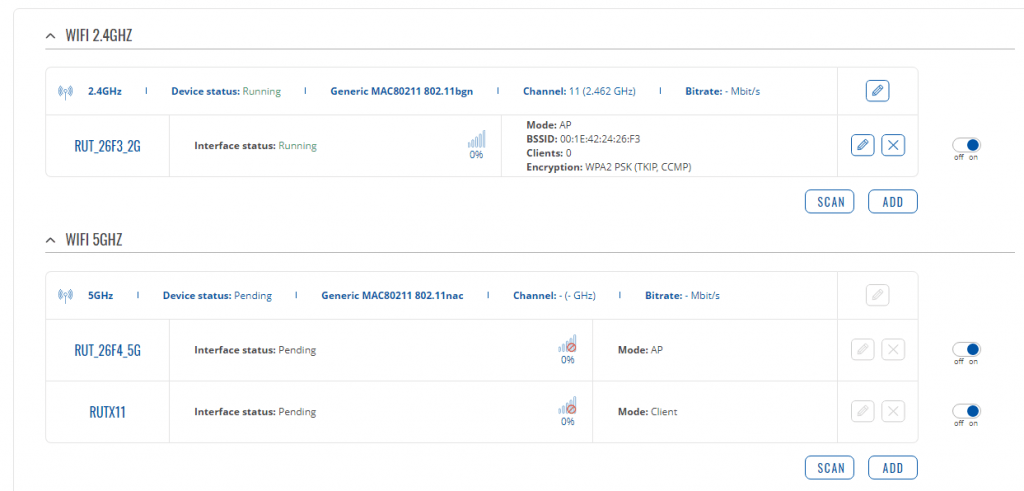Toggle RUT_26F4_5G interface off

coord(966,349)
